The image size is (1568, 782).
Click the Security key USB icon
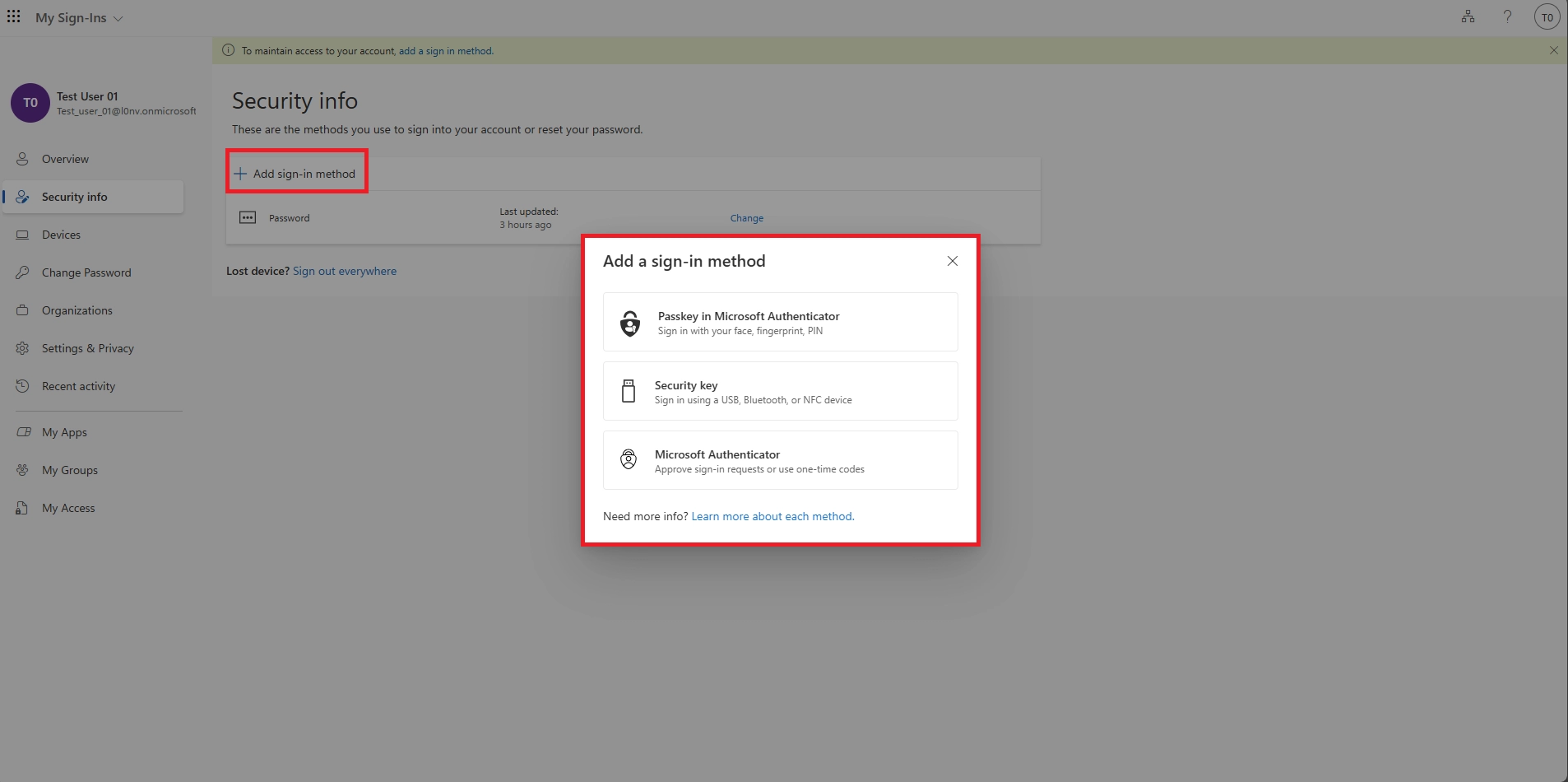point(629,391)
